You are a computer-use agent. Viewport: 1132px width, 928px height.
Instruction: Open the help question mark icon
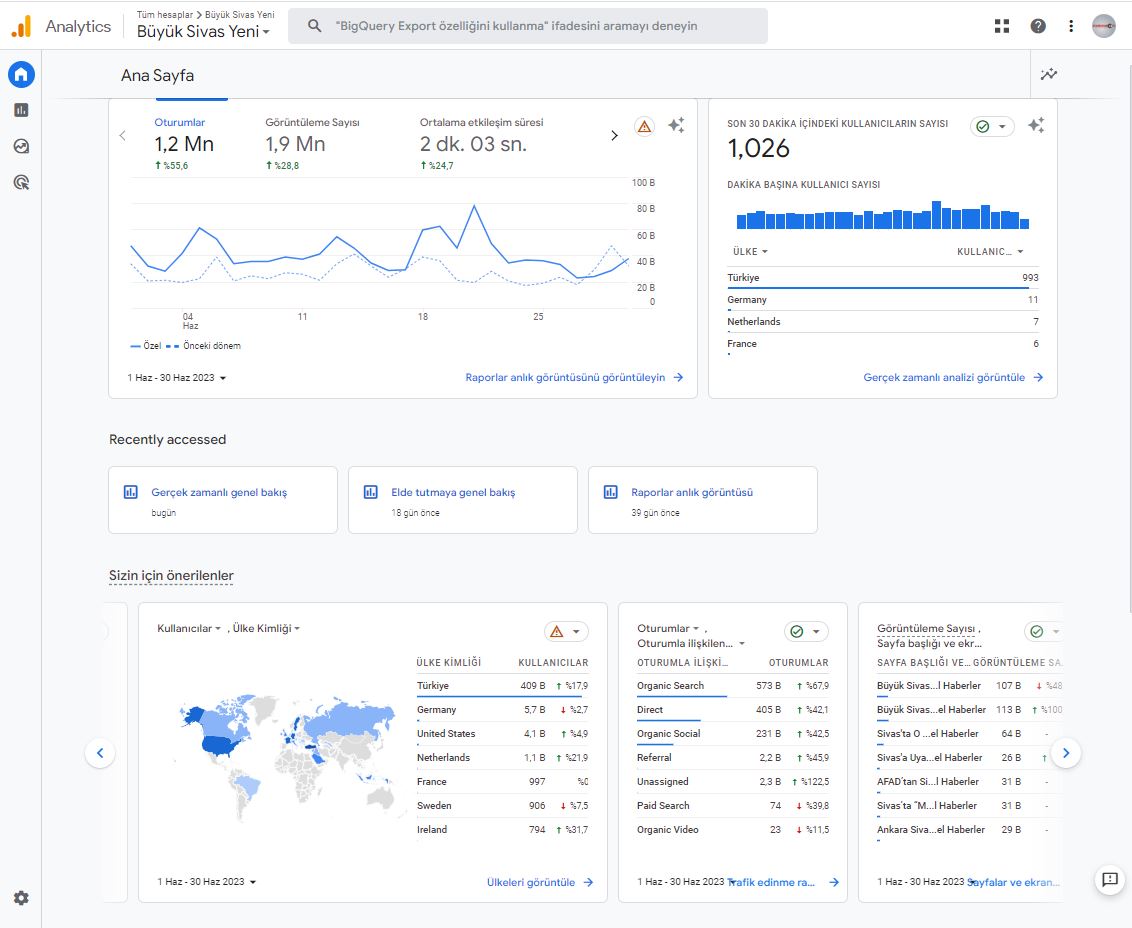pyautogui.click(x=1038, y=26)
